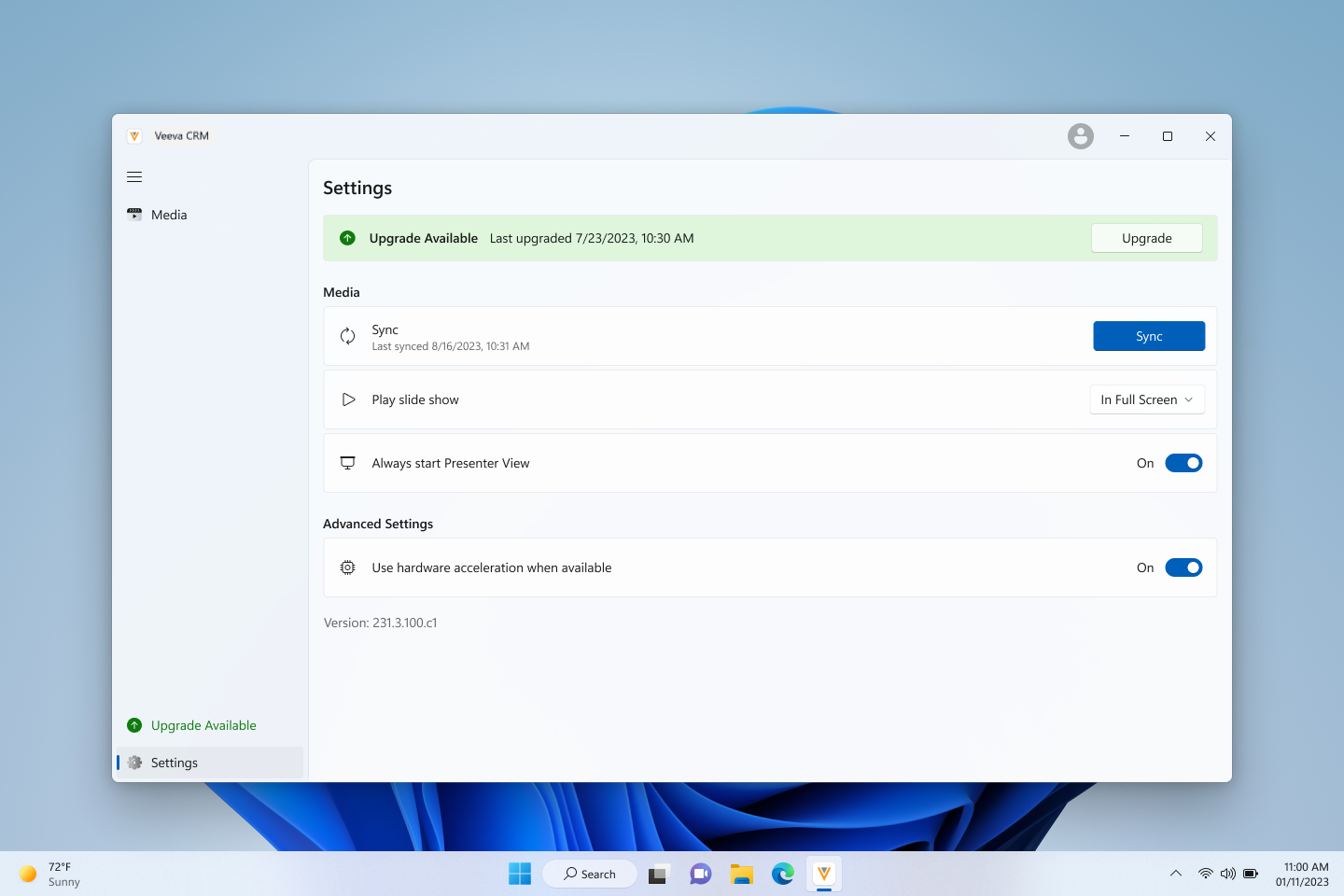Click the Presenter View monitor icon
This screenshot has width=1344, height=896.
tap(347, 463)
